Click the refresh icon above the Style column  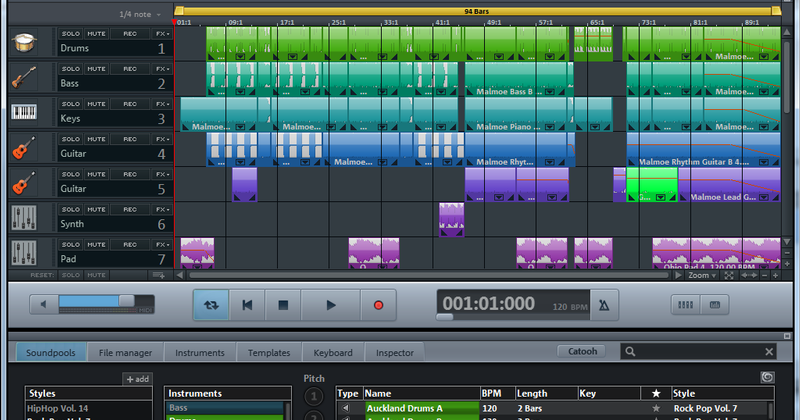(767, 377)
